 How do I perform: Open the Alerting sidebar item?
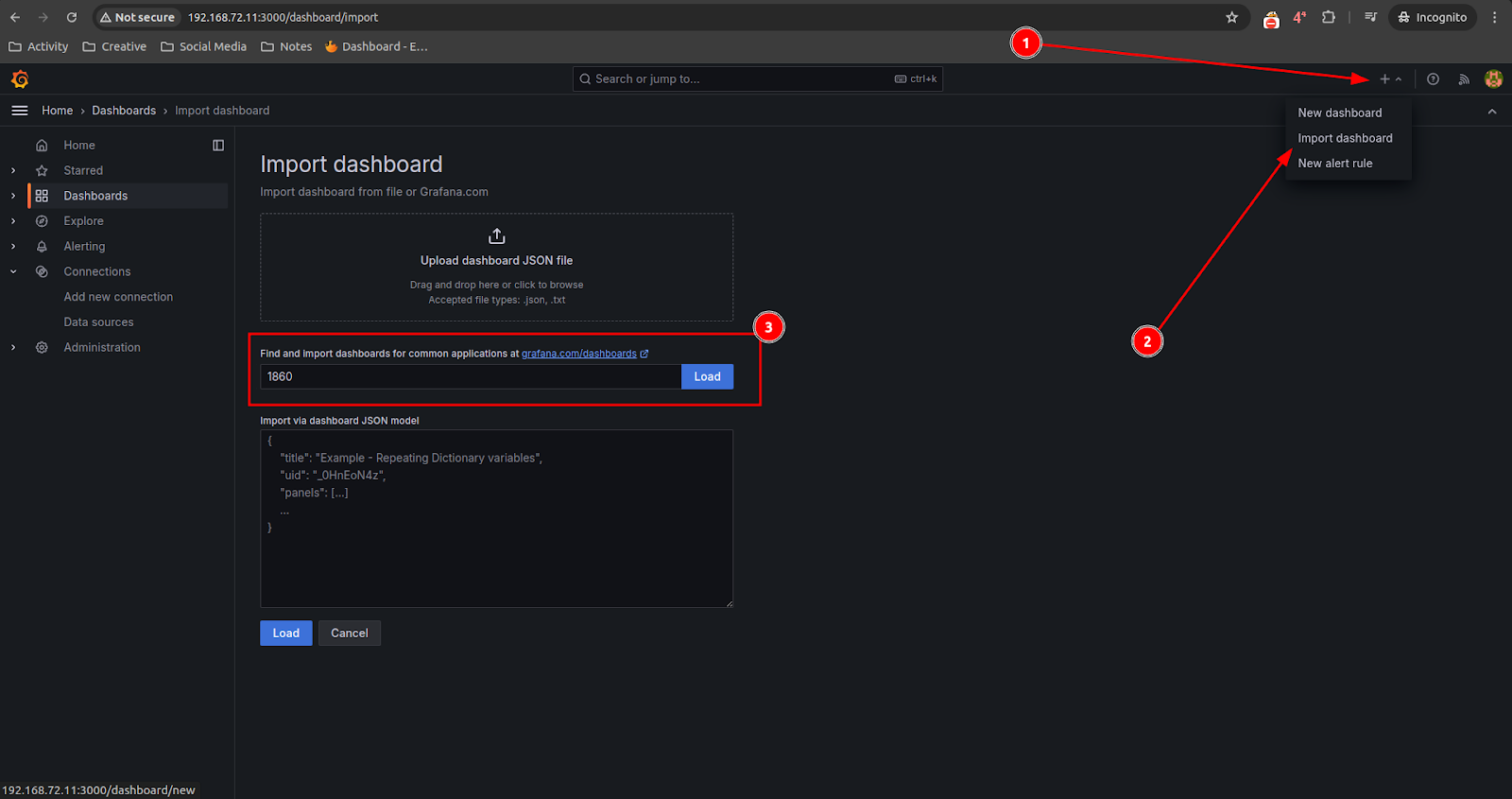pyautogui.click(x=84, y=247)
